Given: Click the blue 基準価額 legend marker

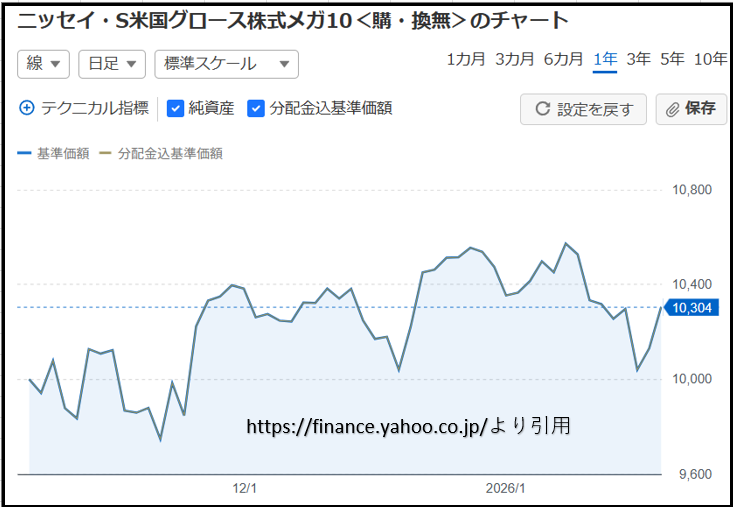Looking at the screenshot, I should [x=24, y=154].
